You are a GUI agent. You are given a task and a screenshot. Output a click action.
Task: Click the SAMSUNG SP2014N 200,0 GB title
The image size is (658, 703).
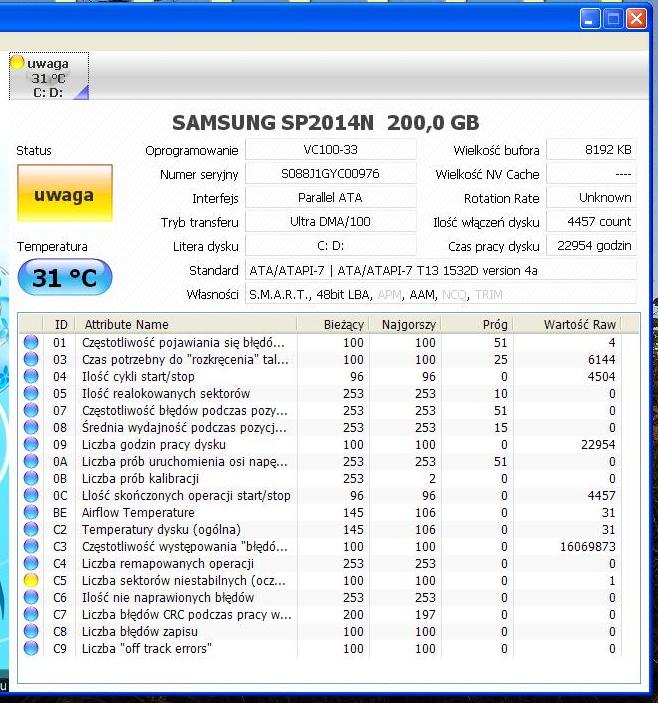click(x=326, y=123)
